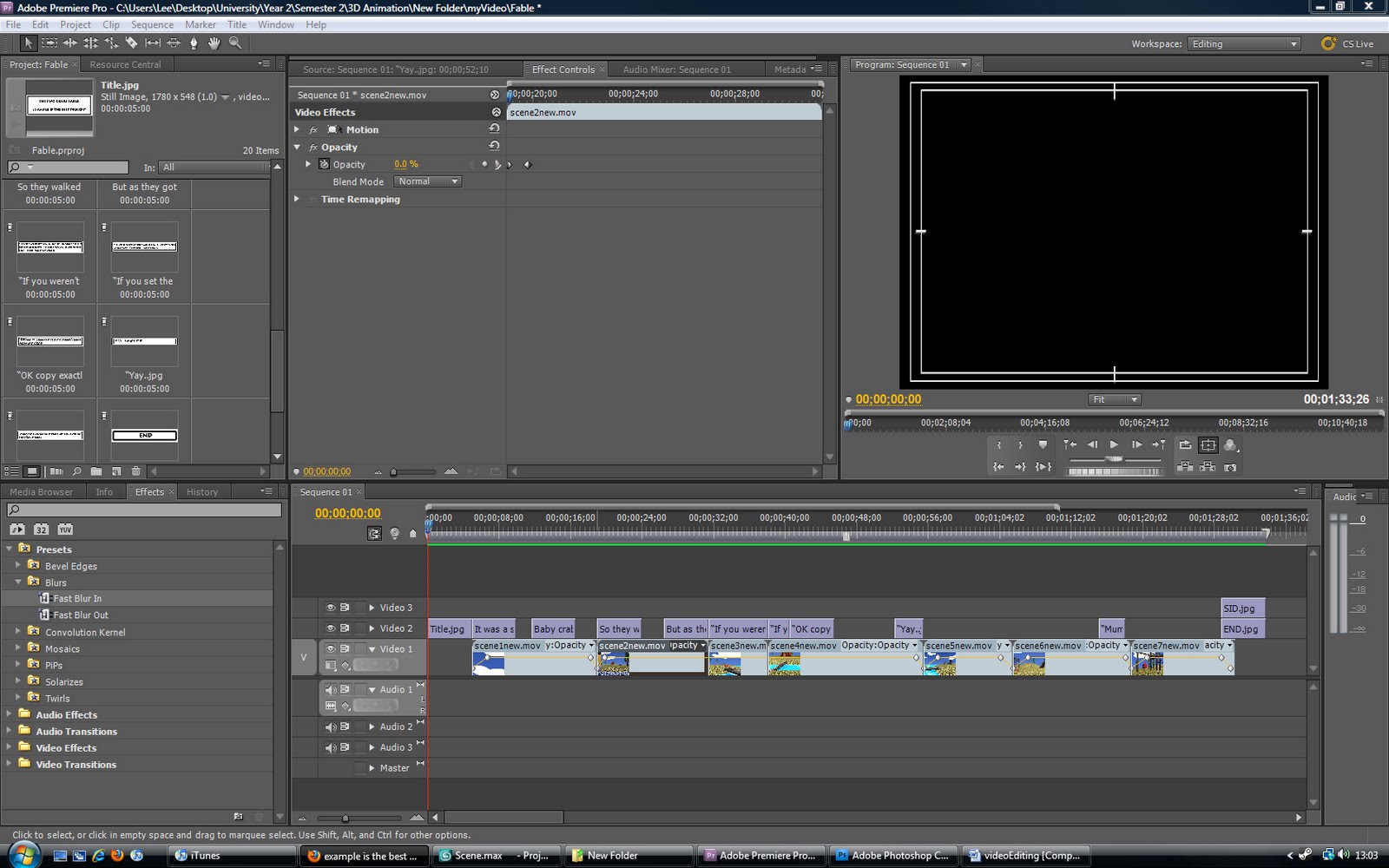Toggle Video 3 track visibility eye

(331, 608)
